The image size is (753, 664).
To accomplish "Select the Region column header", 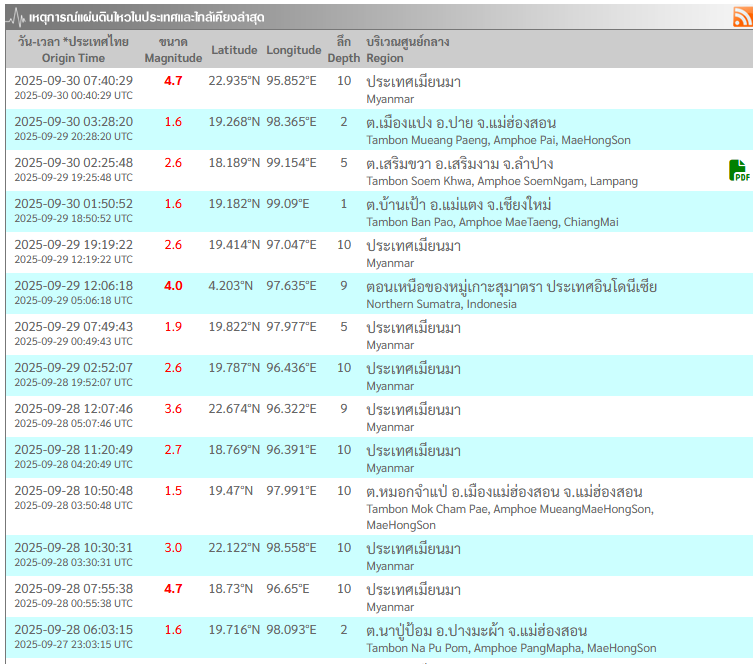I will coord(408,49).
